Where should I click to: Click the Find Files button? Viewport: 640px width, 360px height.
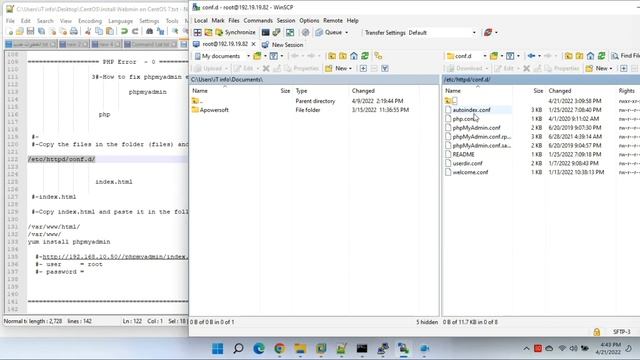click(x=625, y=56)
